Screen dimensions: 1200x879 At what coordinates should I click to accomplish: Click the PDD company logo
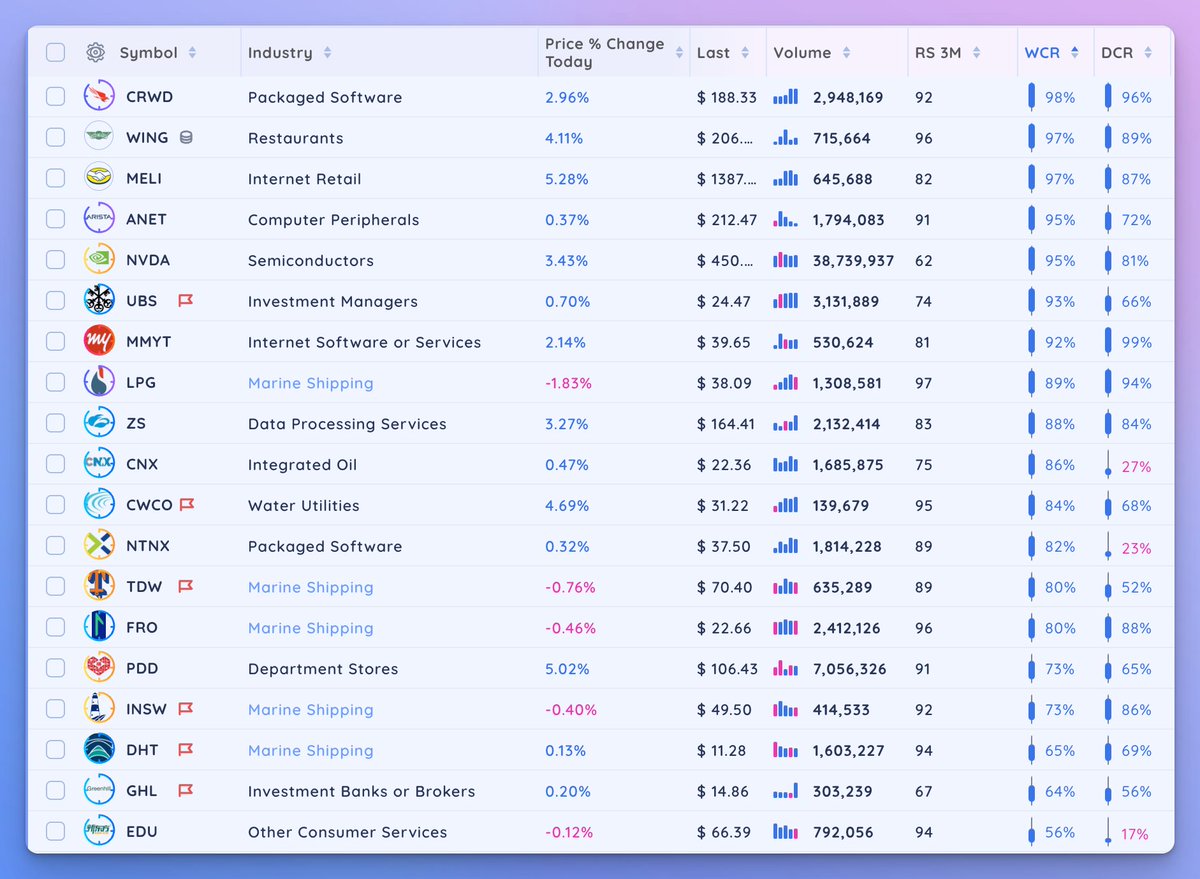(x=99, y=668)
